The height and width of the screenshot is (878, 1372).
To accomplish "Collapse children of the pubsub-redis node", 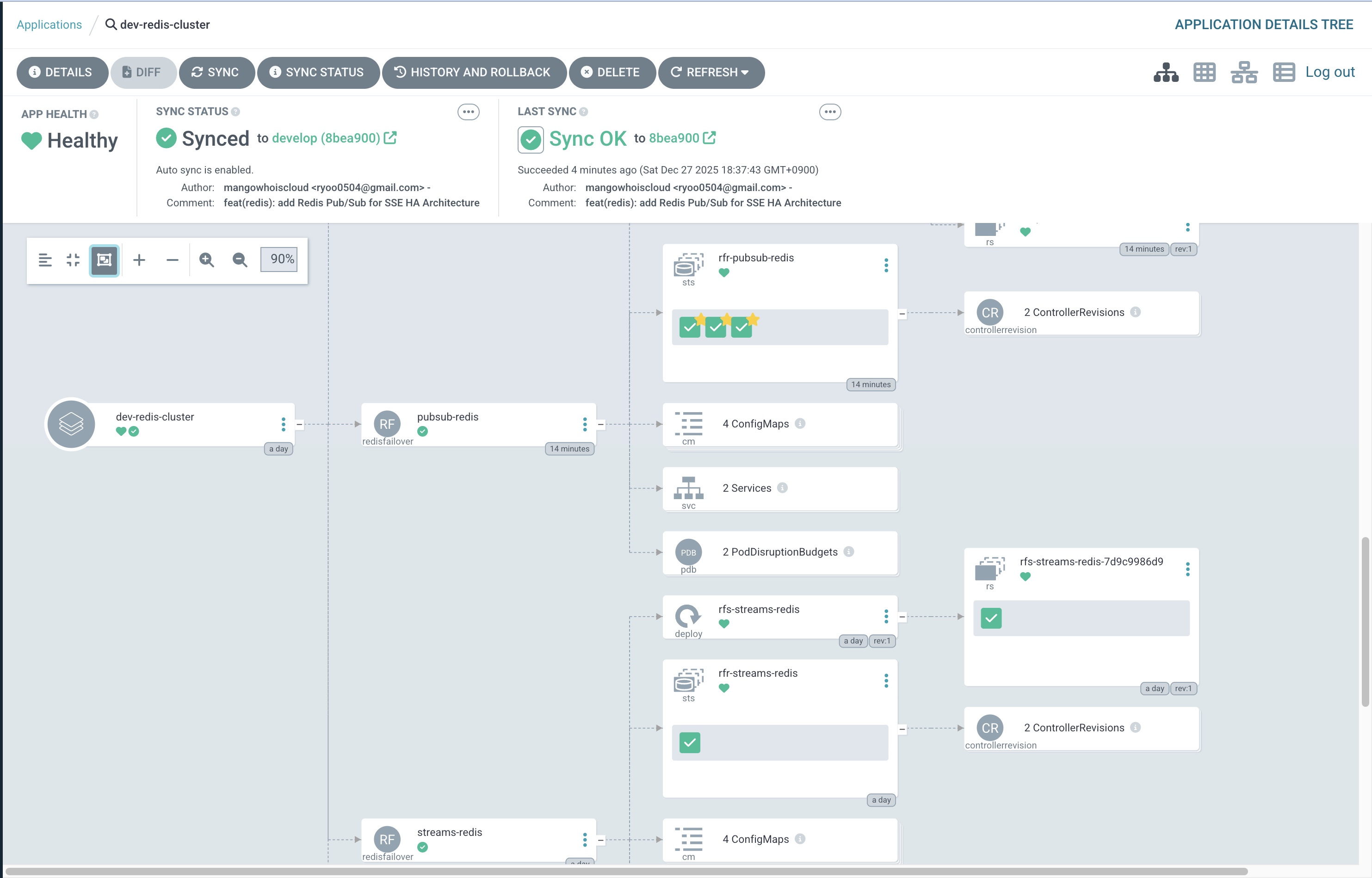I will [600, 424].
